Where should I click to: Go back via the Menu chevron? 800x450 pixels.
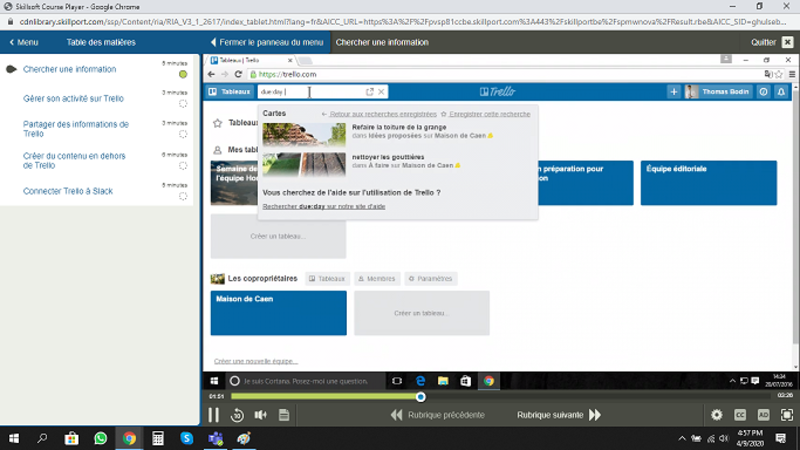pos(23,42)
